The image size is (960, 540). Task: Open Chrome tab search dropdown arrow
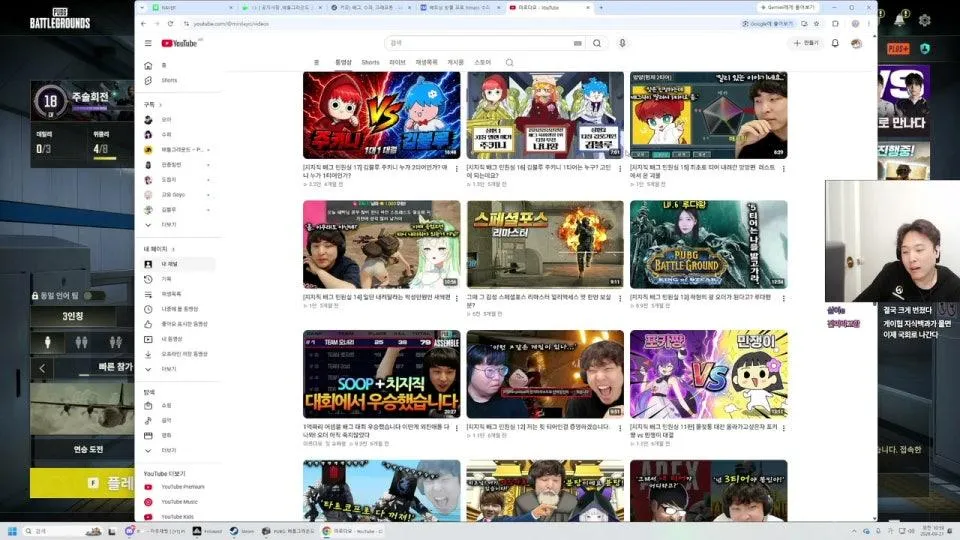tap(142, 7)
